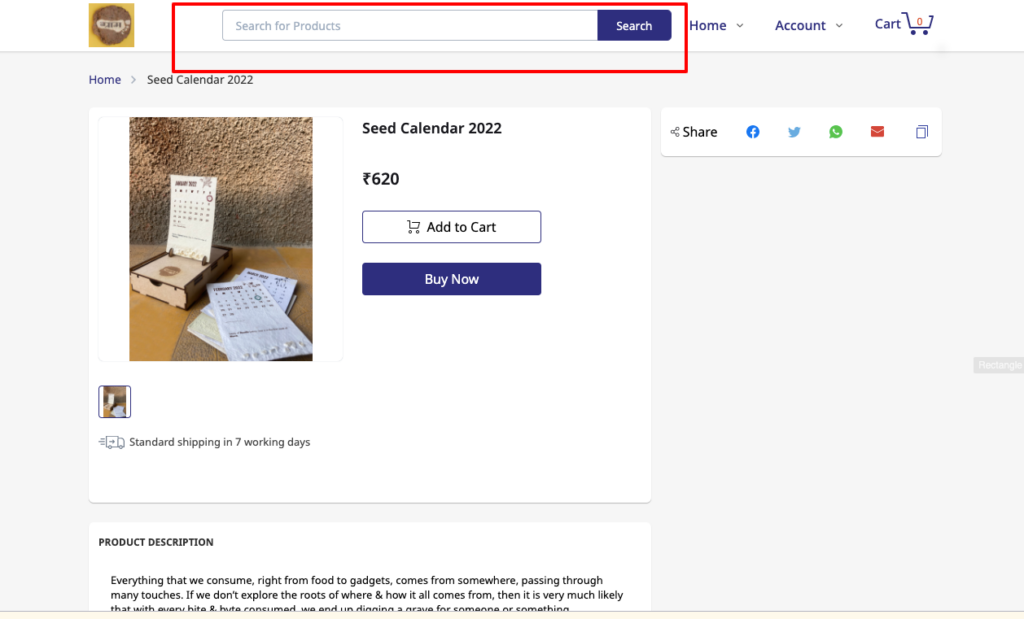The height and width of the screenshot is (619, 1024).
Task: Expand the Home menu in the header
Action: coord(716,25)
